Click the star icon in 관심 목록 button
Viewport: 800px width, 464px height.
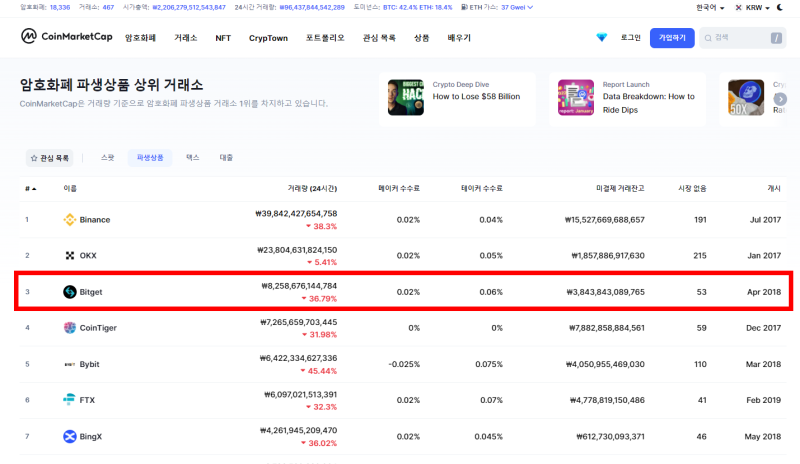click(34, 158)
